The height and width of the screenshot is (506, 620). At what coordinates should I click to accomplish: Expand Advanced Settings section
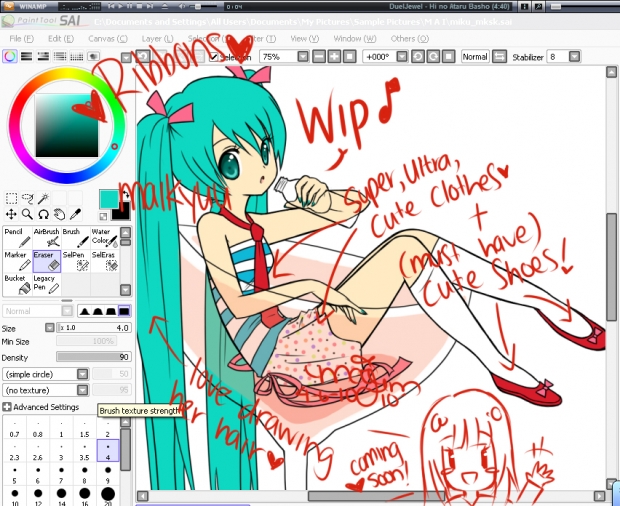[x=6, y=407]
